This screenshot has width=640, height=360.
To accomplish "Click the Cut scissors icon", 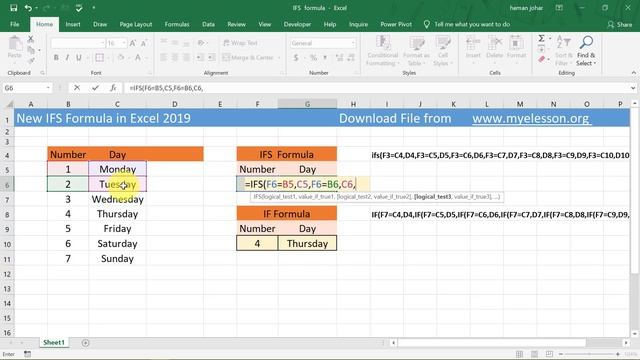I will coord(31,40).
